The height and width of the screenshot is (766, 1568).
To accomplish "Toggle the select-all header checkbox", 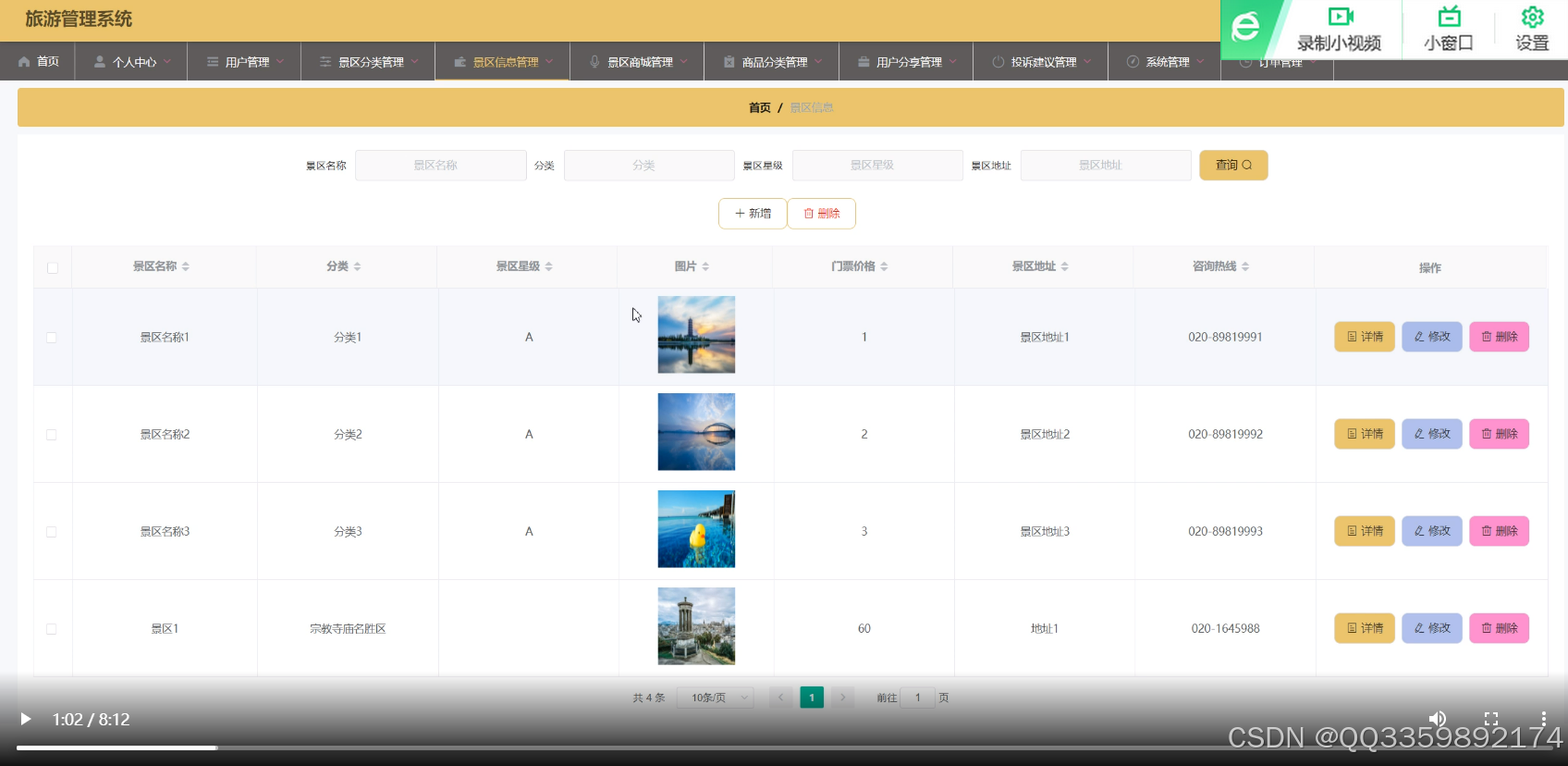I will click(x=52, y=267).
